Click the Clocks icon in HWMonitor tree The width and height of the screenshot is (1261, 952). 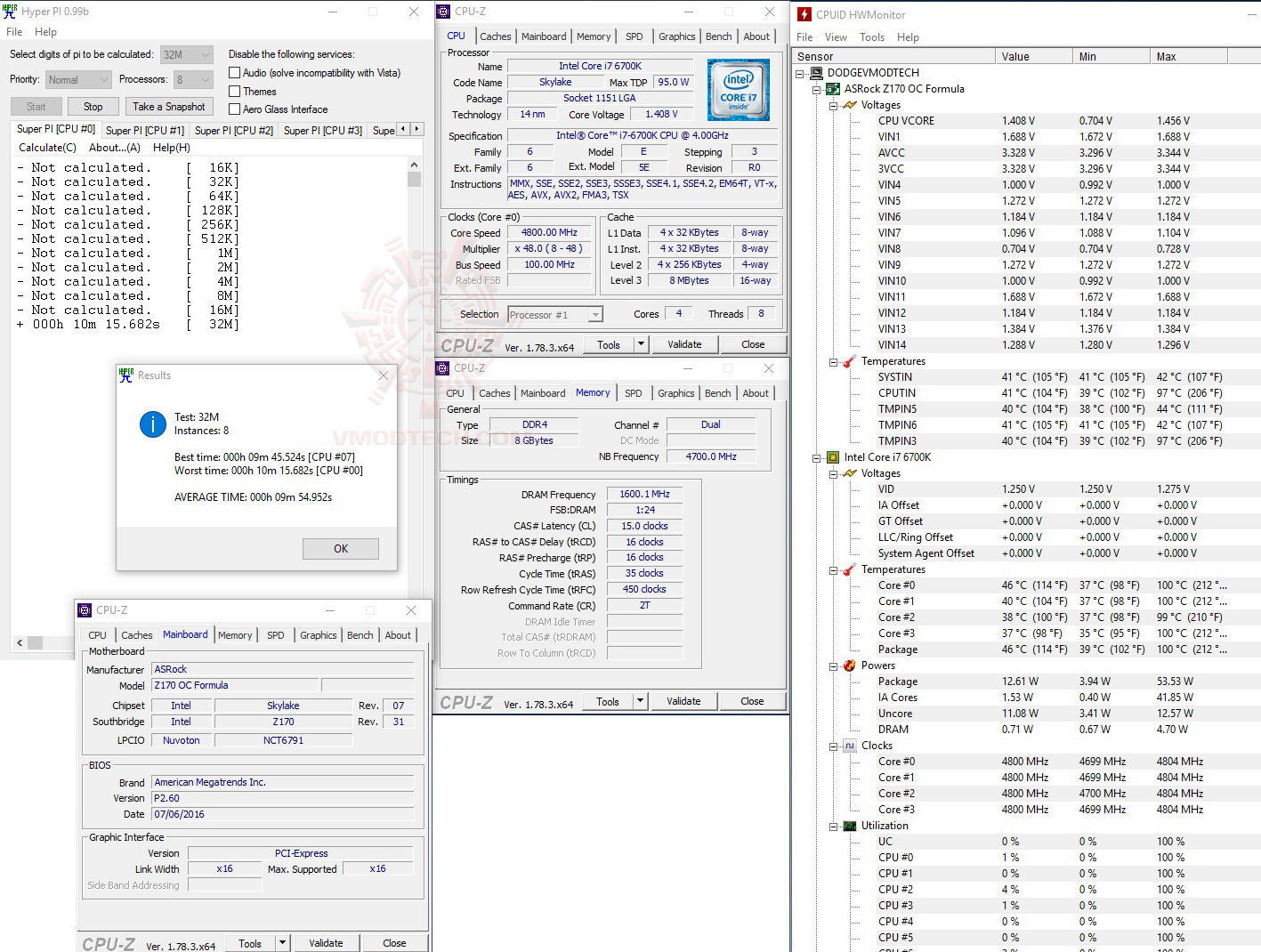click(x=850, y=746)
